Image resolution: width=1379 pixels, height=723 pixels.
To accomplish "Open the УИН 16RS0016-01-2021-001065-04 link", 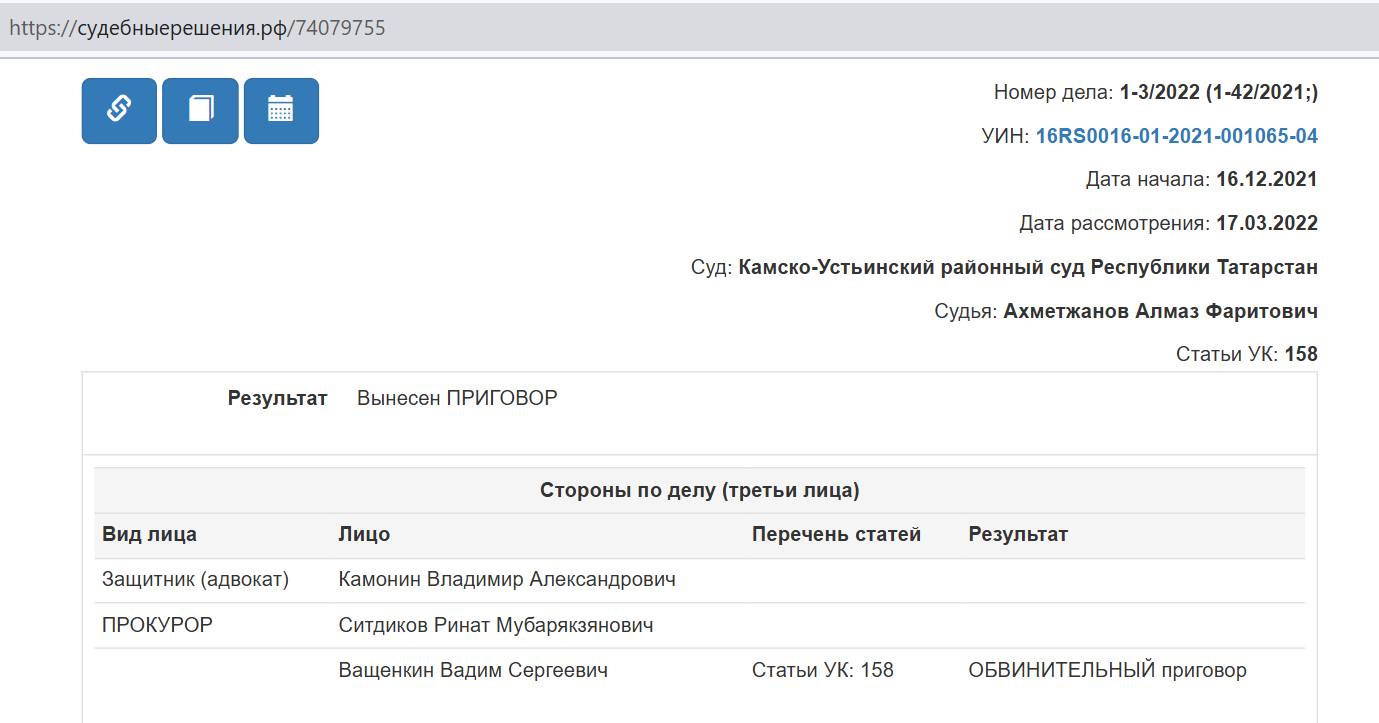I will click(1176, 137).
